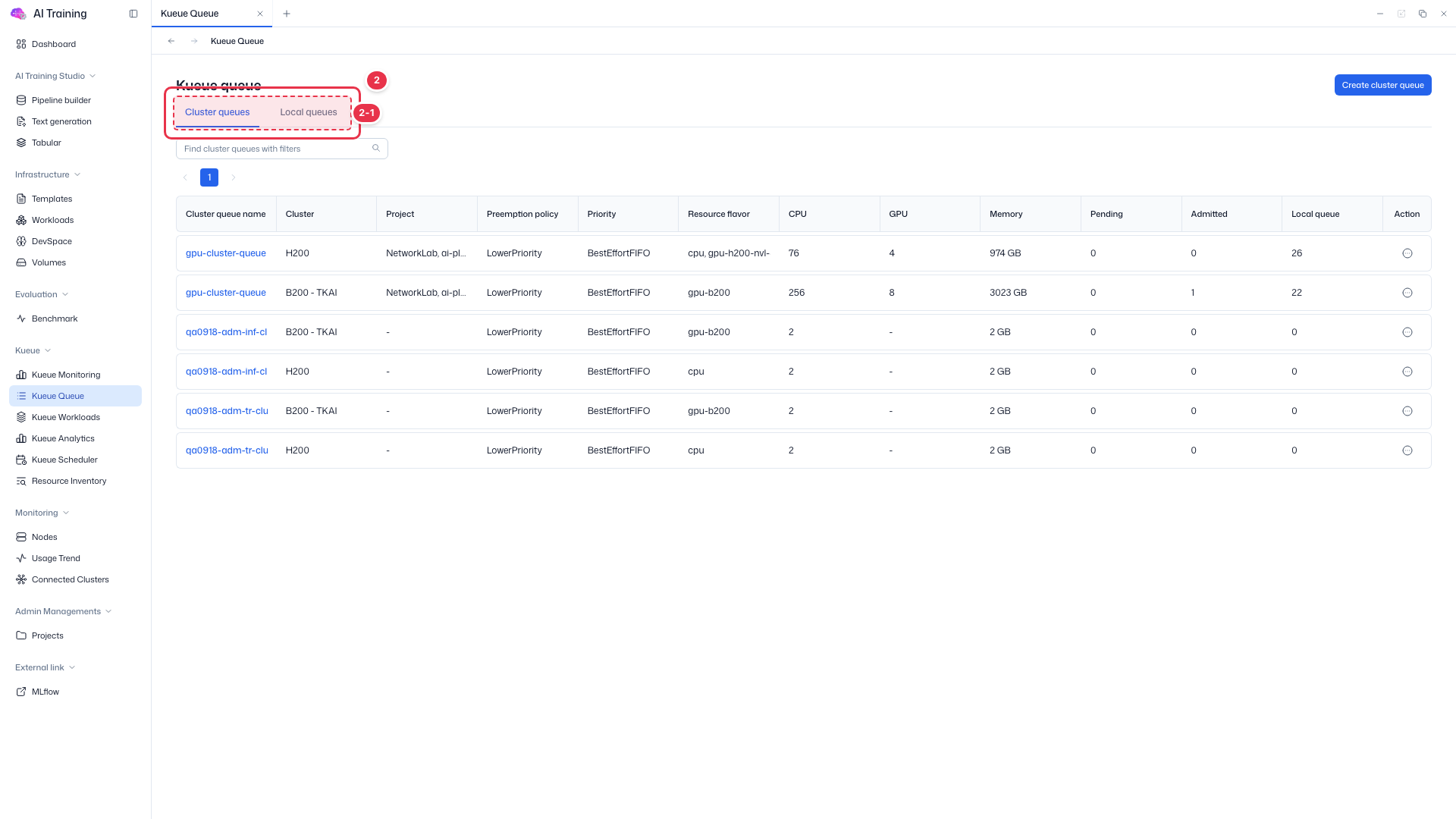Open Workloads page
The image size is (1456, 819).
pos(52,220)
